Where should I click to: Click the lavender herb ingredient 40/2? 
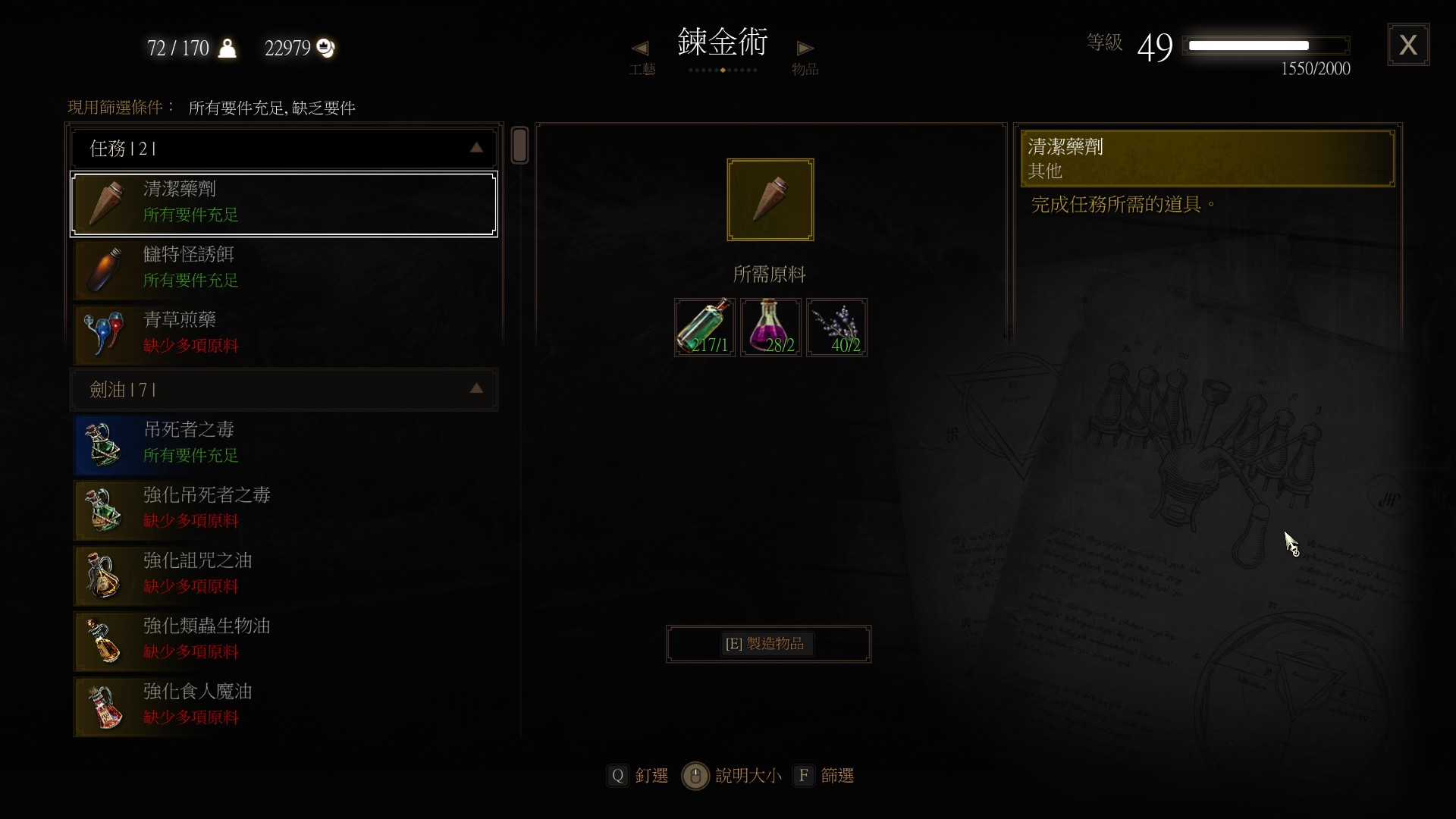coord(836,328)
